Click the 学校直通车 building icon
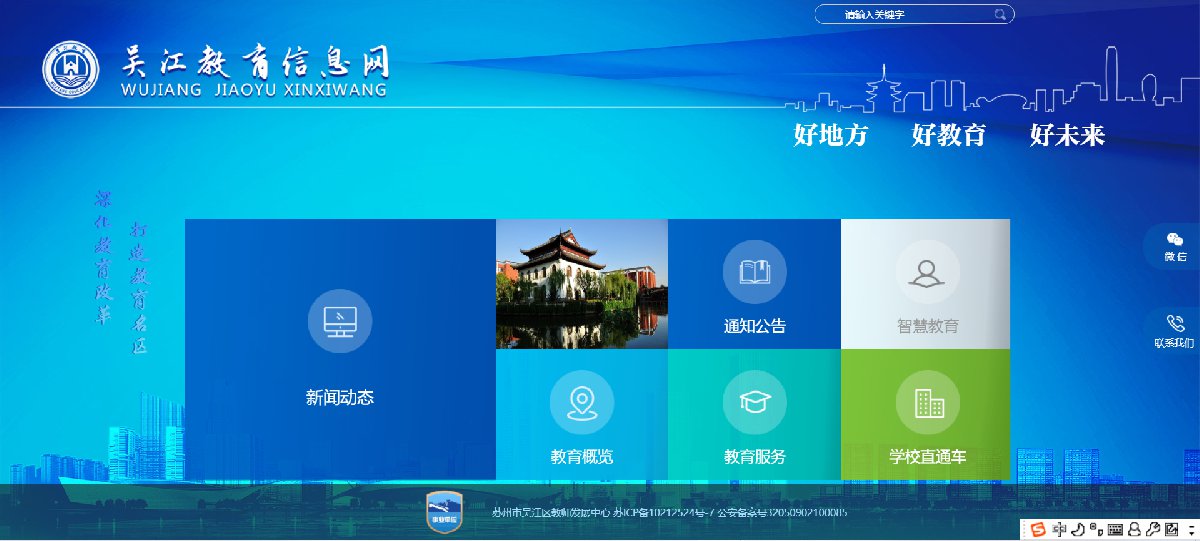This screenshot has width=1200, height=541. [x=927, y=403]
